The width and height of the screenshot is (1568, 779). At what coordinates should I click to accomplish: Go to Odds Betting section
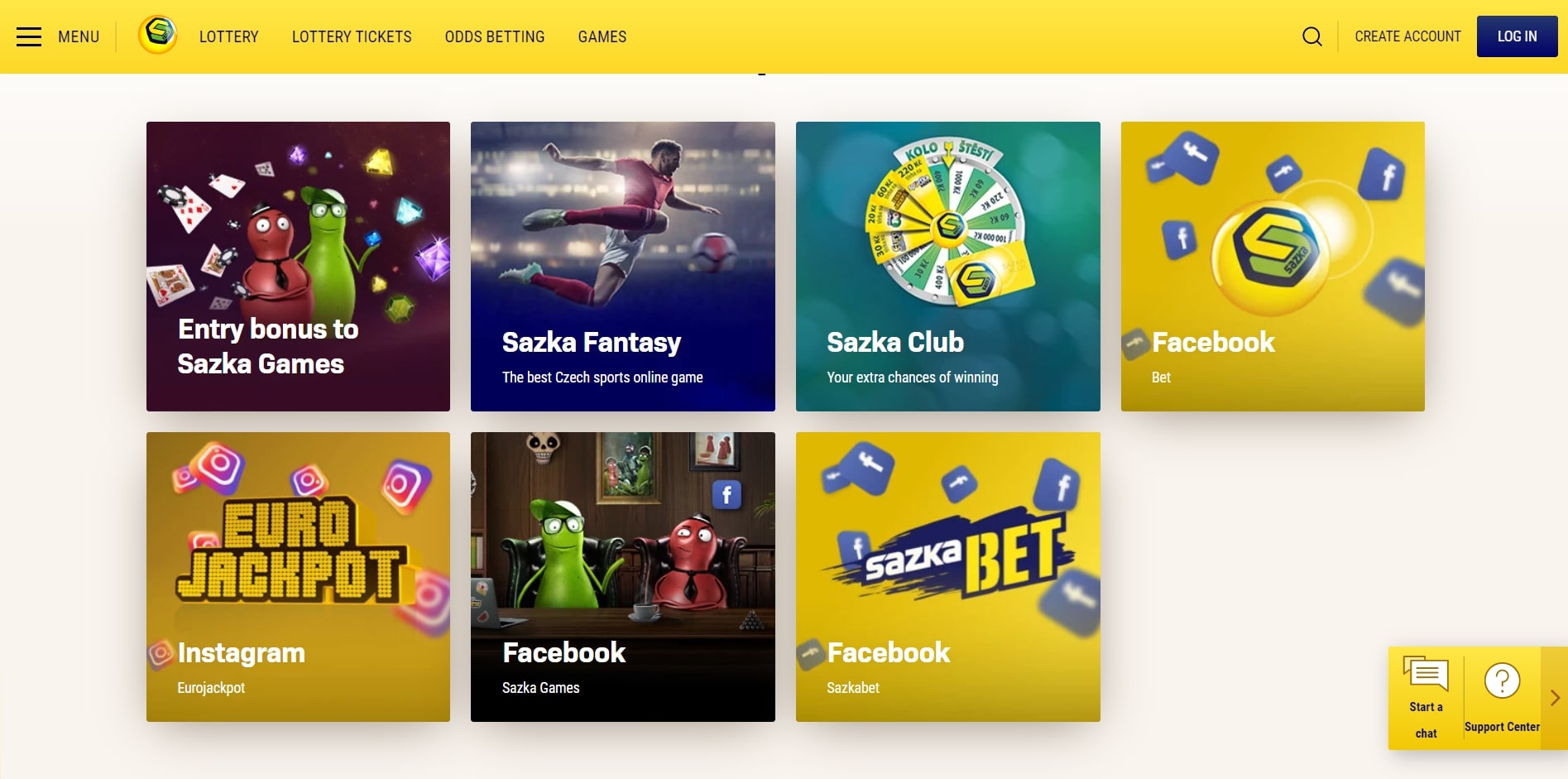click(x=495, y=36)
